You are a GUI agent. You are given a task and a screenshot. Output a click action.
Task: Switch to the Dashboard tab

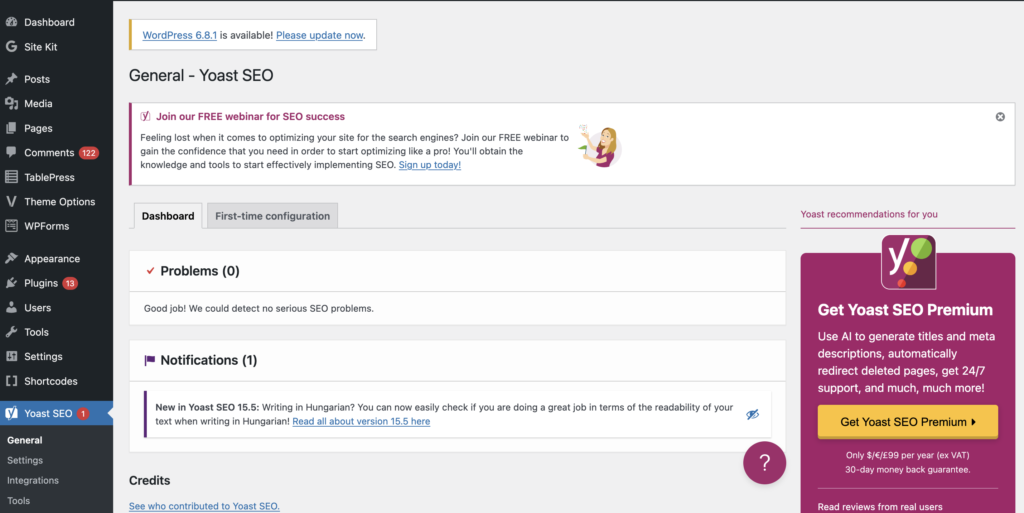[168, 216]
